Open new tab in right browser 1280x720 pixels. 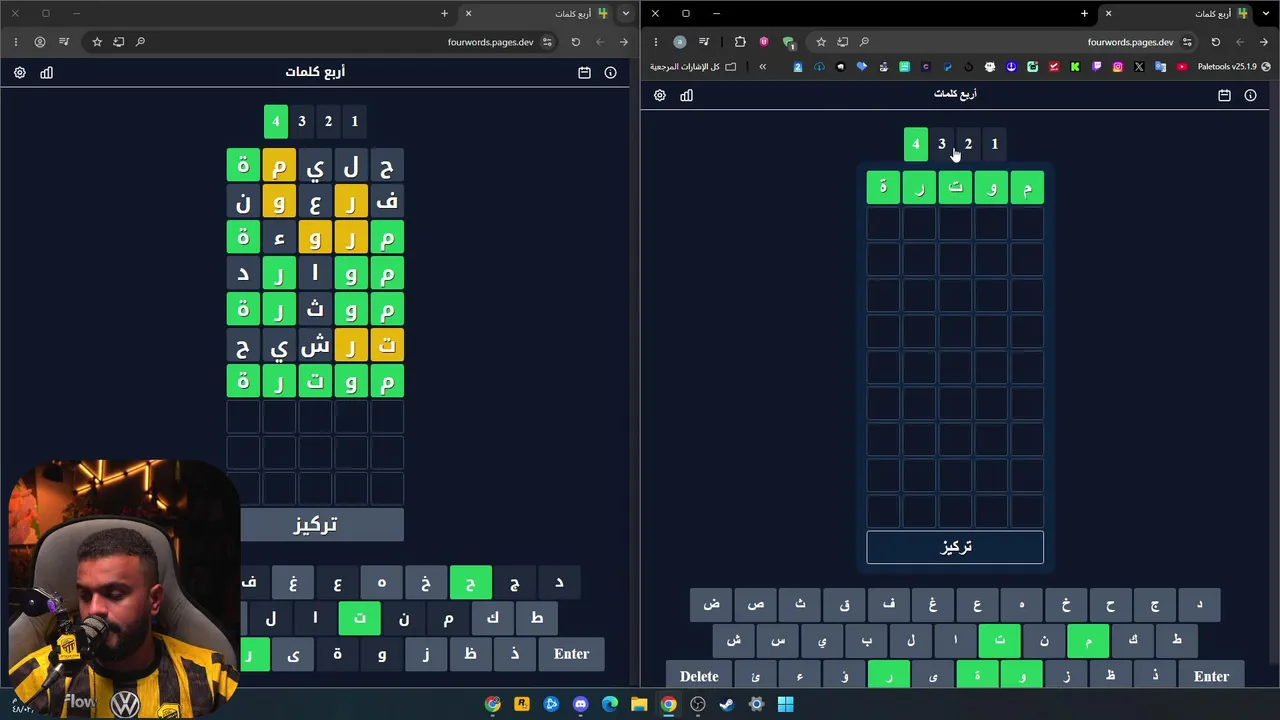tap(1084, 14)
